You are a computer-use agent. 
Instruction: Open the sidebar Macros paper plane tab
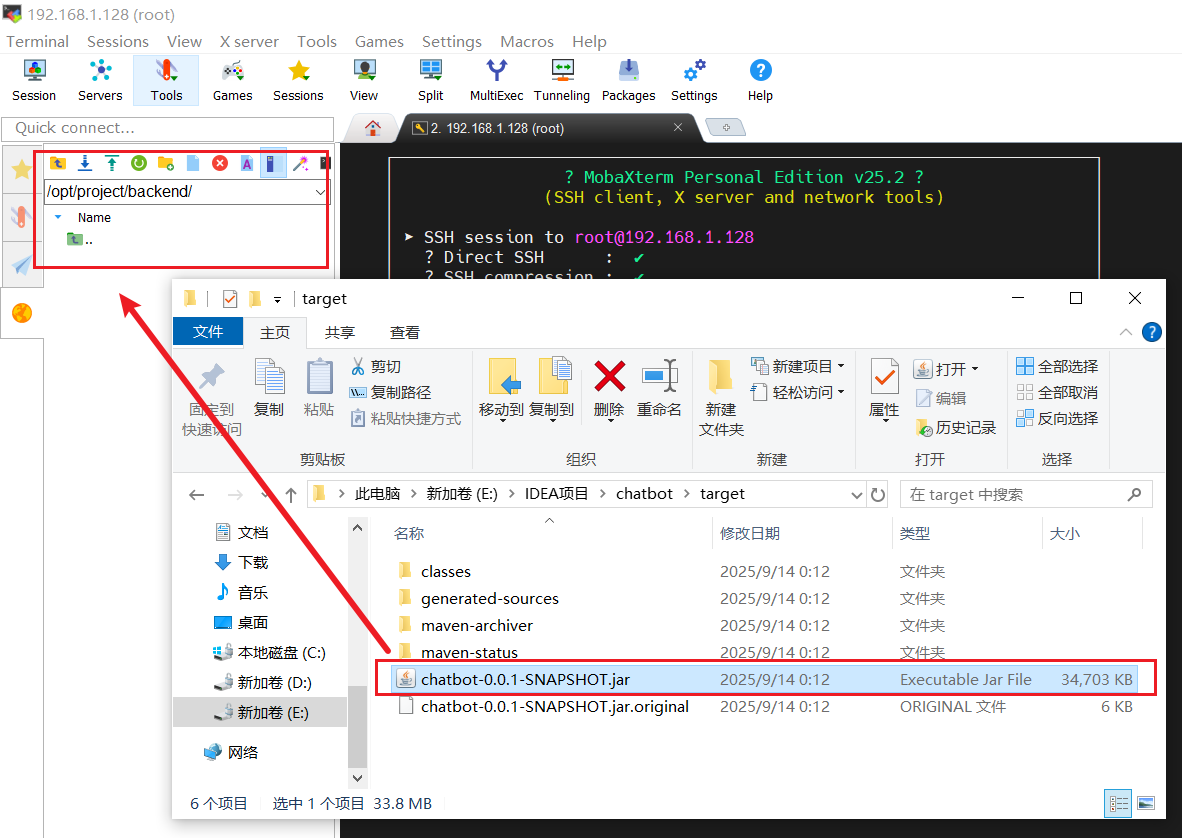point(22,265)
